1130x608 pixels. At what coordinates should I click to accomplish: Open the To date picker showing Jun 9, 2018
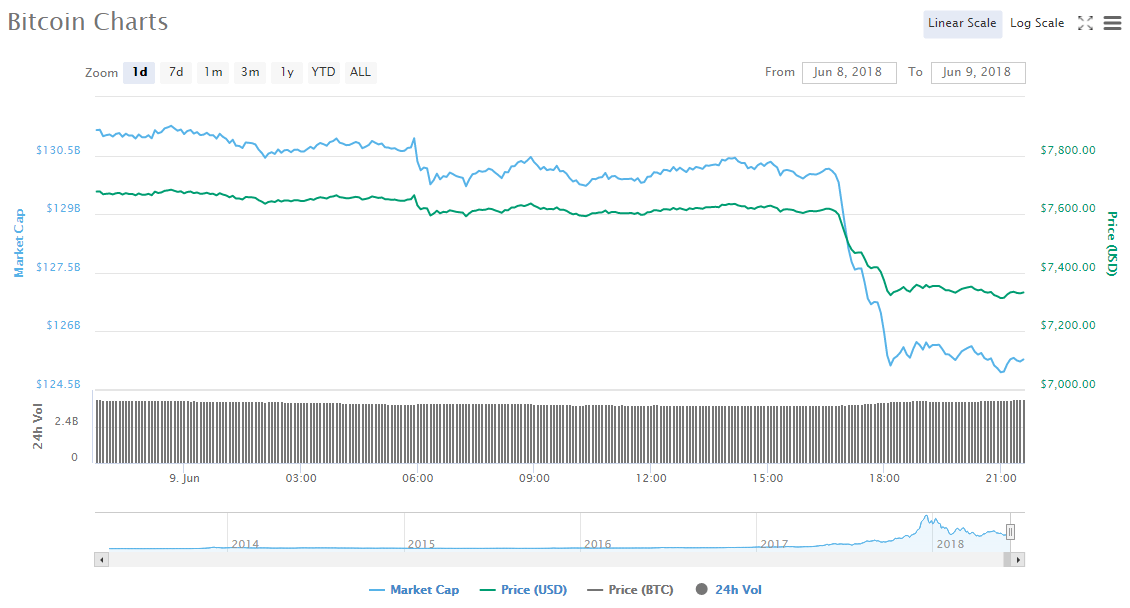pos(978,72)
